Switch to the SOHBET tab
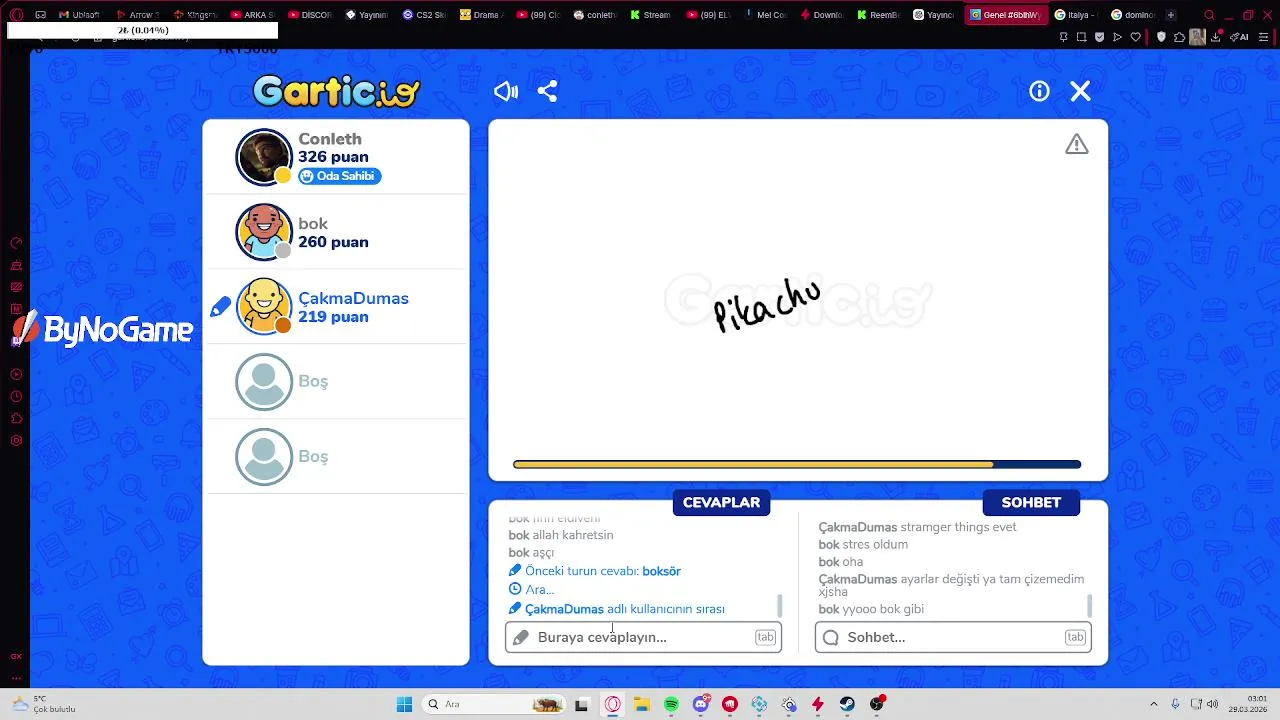This screenshot has height=720, width=1280. 1031,502
